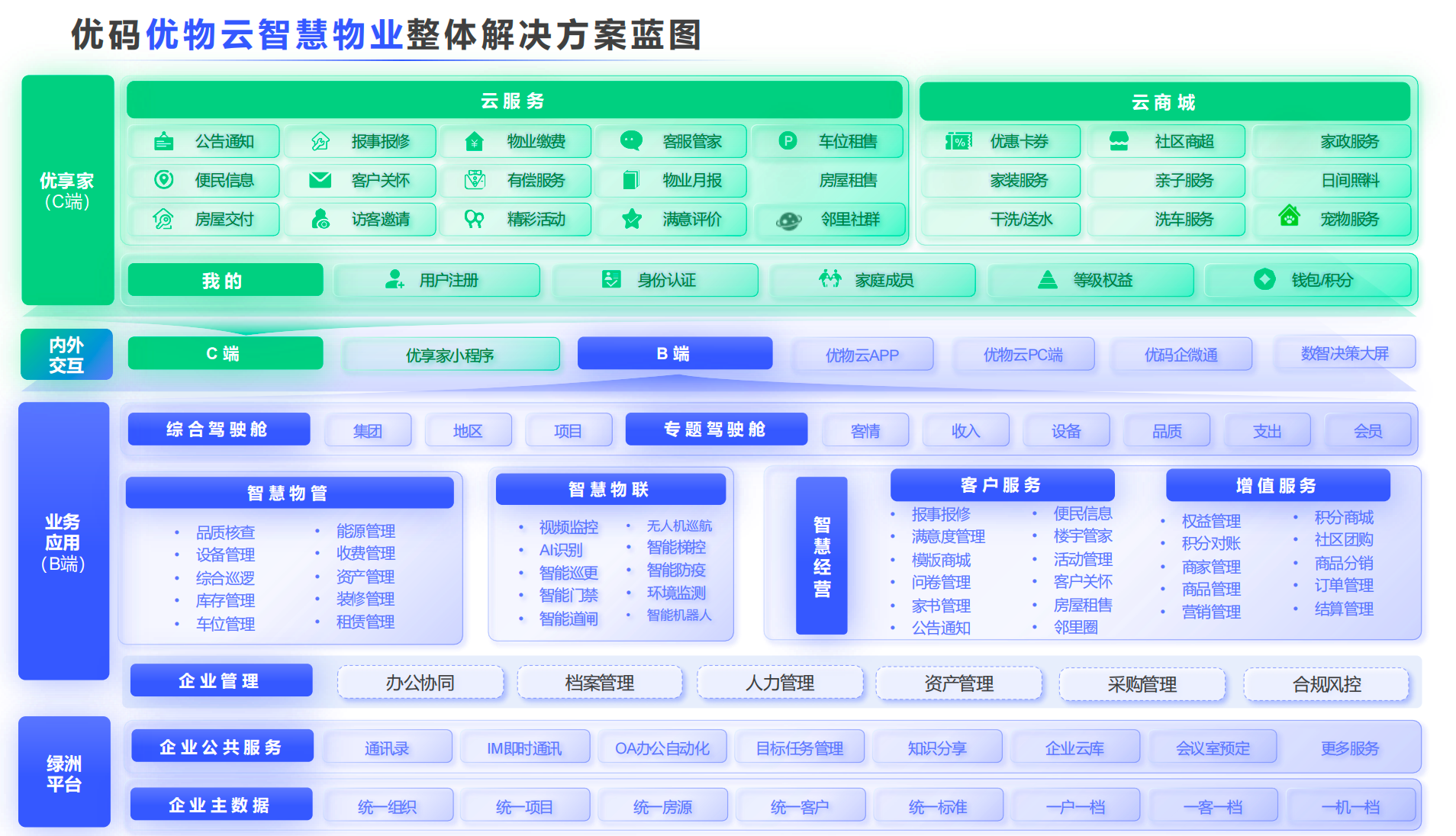Select the 洗车服务 box
The height and width of the screenshot is (836, 1456).
pos(1168,219)
